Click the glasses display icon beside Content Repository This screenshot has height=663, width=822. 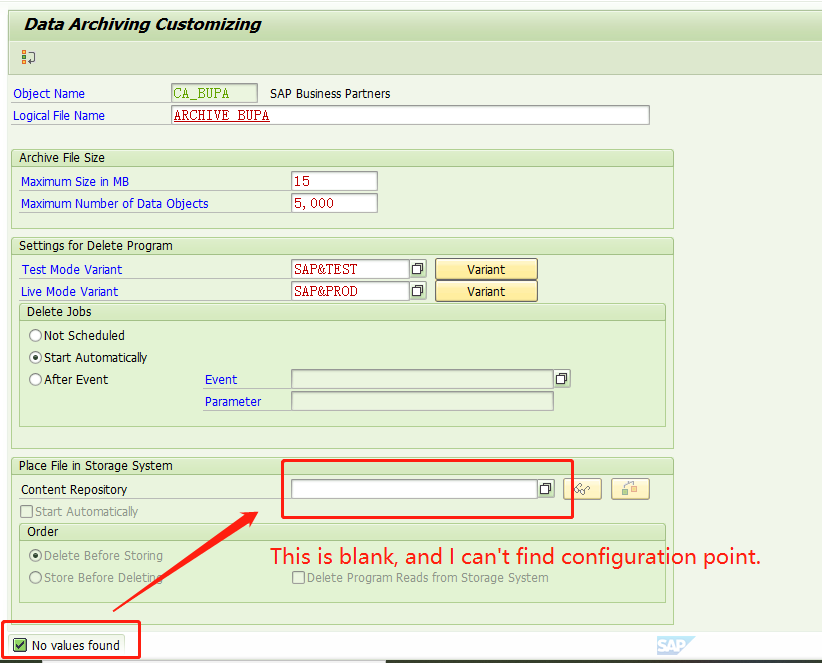point(582,489)
